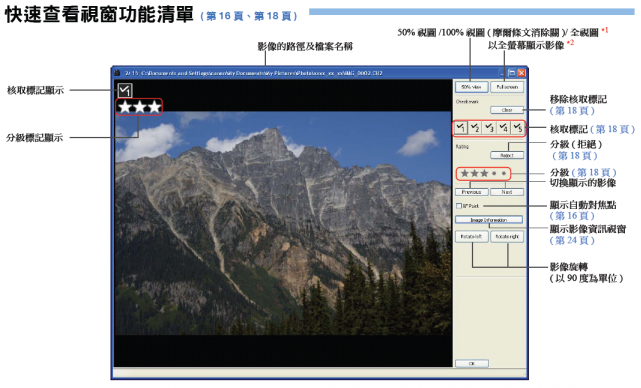
Task: Set rating to two stars
Action: pyautogui.click(x=474, y=173)
